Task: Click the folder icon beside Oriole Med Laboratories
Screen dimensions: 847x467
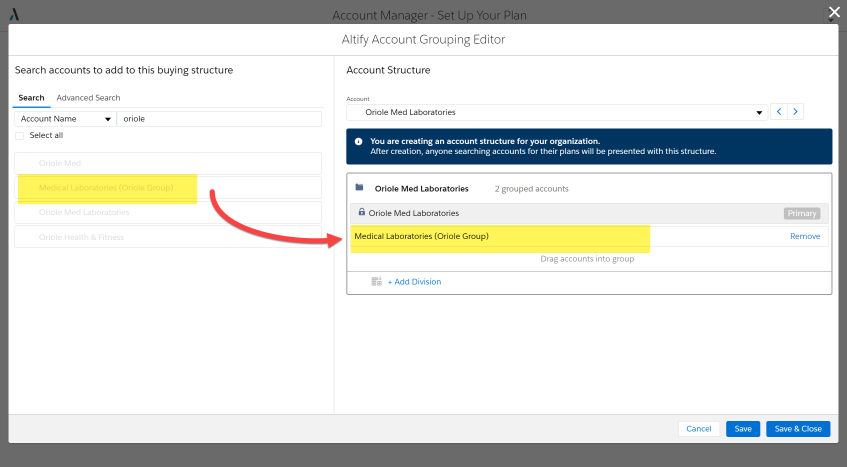Action: tap(359, 187)
